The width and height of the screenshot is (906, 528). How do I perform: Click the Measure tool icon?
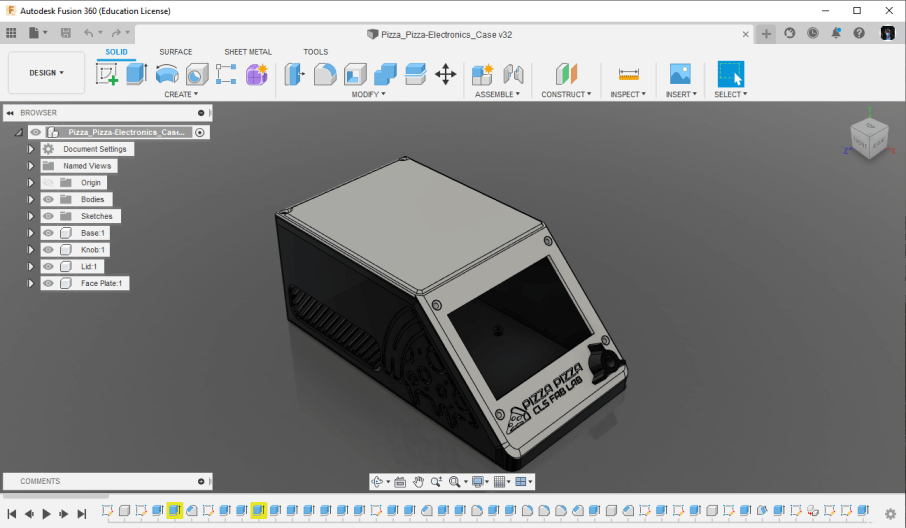(x=628, y=74)
